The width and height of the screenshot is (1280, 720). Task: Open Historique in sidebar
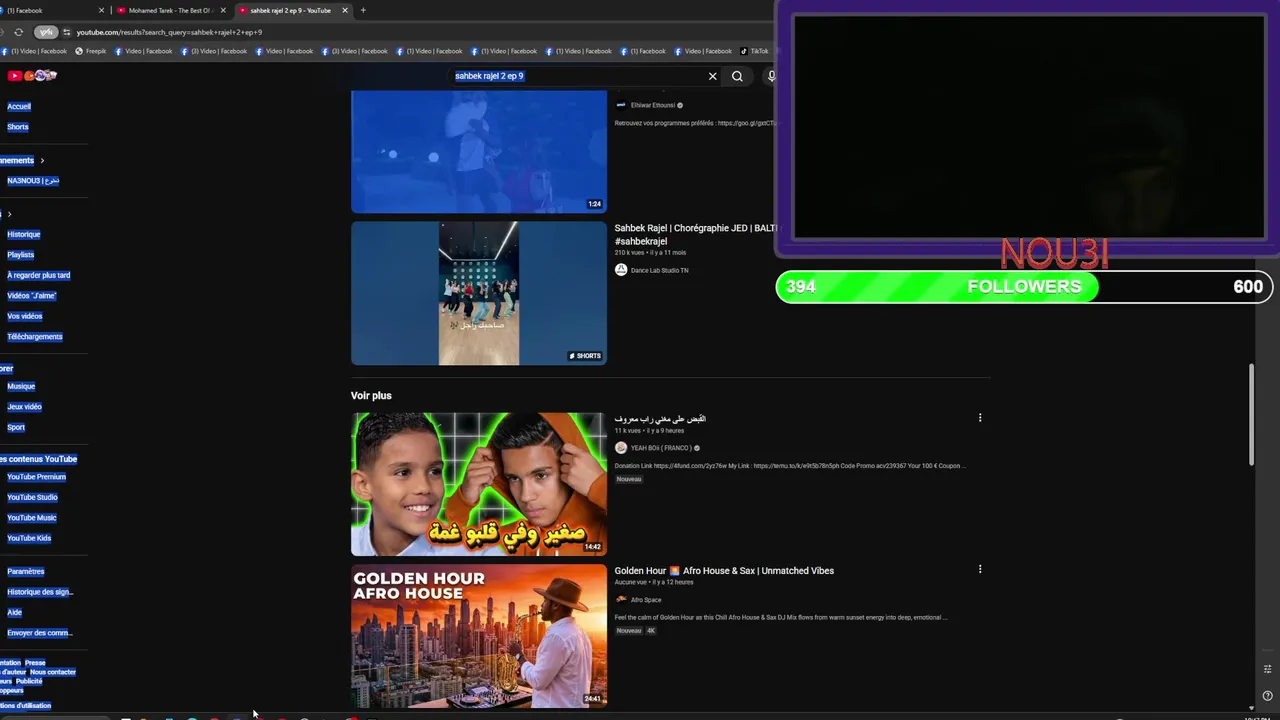click(24, 234)
